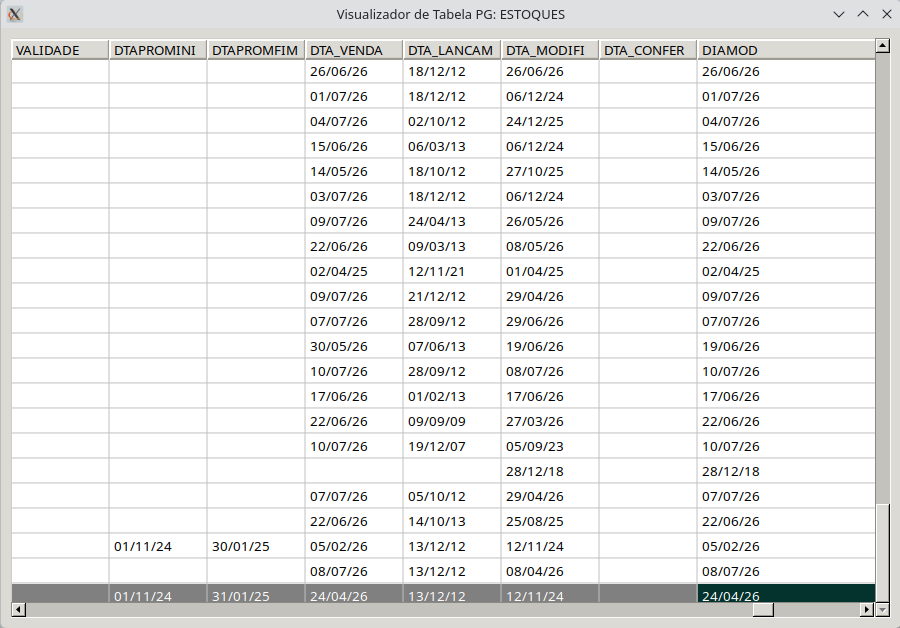The width and height of the screenshot is (900, 628).
Task: Select DTA_VENDA cell 04/07/26
Action: click(x=354, y=122)
